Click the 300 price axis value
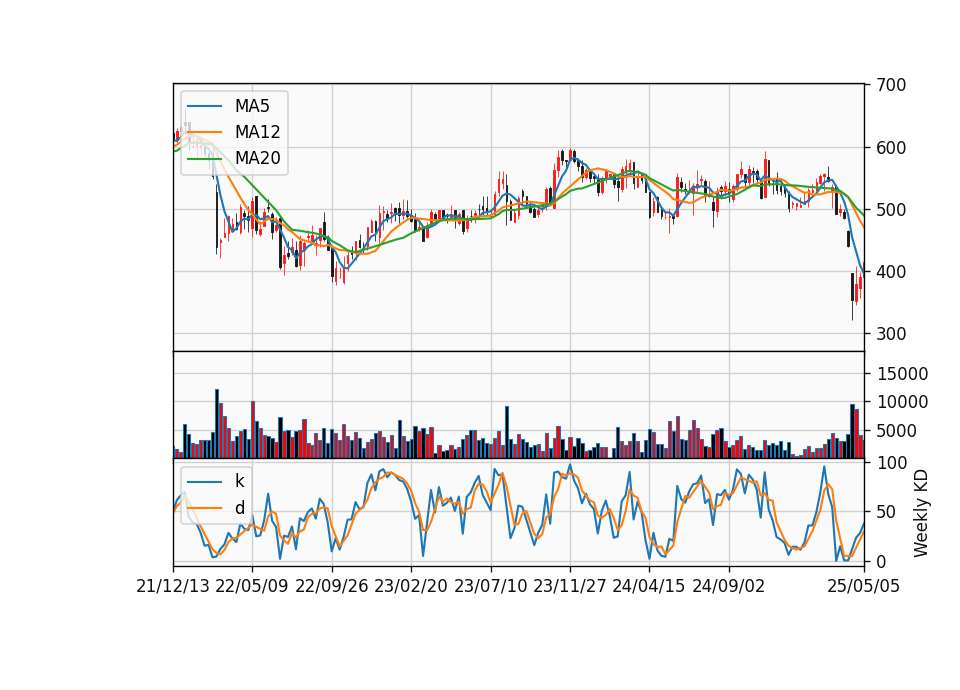 [x=891, y=334]
